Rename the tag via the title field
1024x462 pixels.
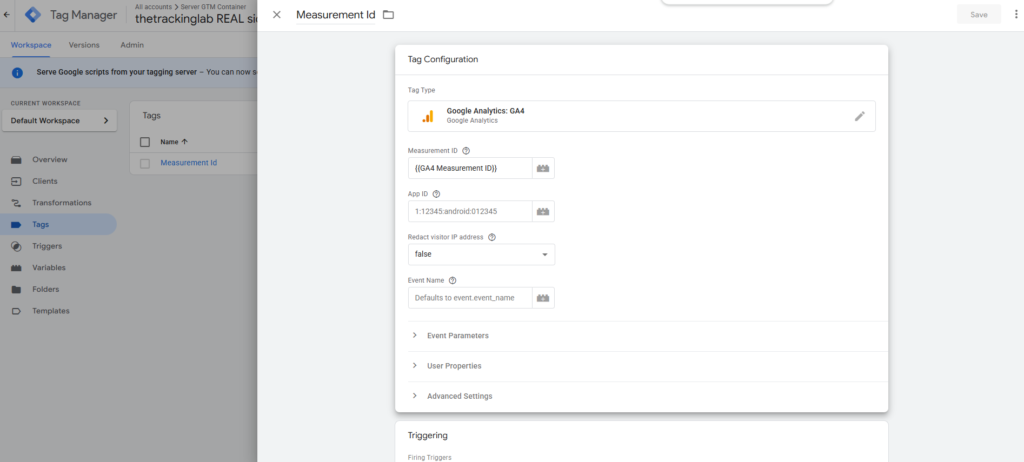335,14
